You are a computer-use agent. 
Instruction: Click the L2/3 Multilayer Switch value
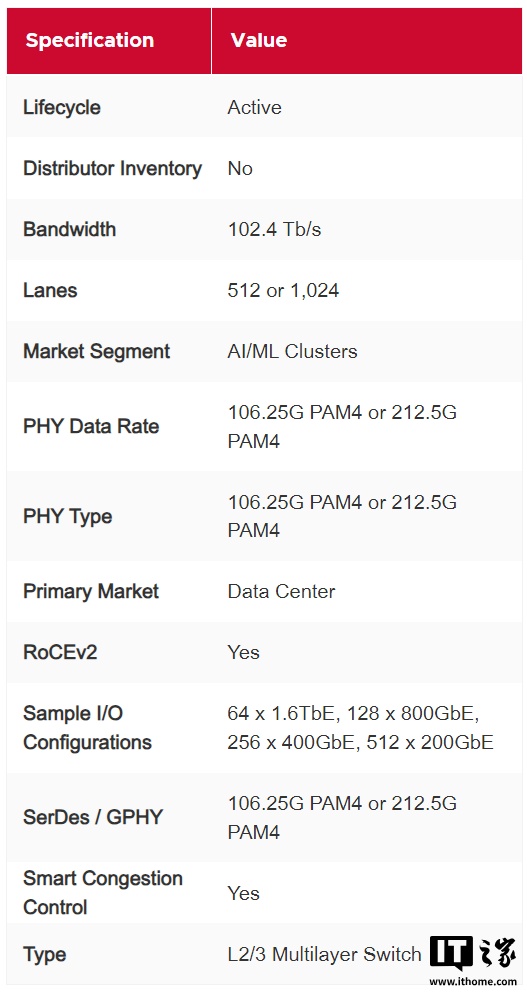point(324,954)
